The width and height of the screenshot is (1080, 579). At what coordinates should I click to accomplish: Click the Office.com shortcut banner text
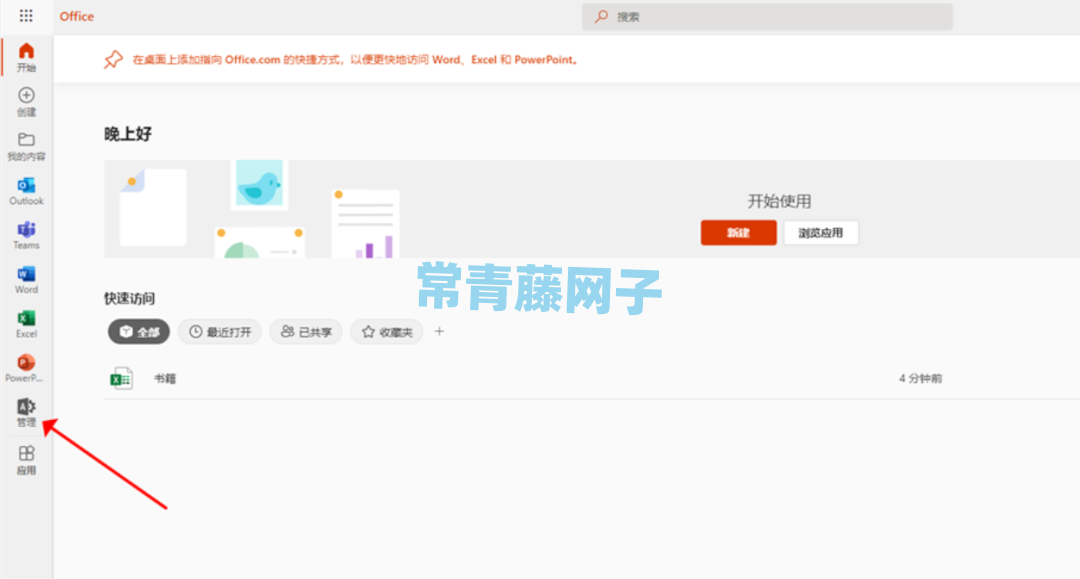point(355,60)
